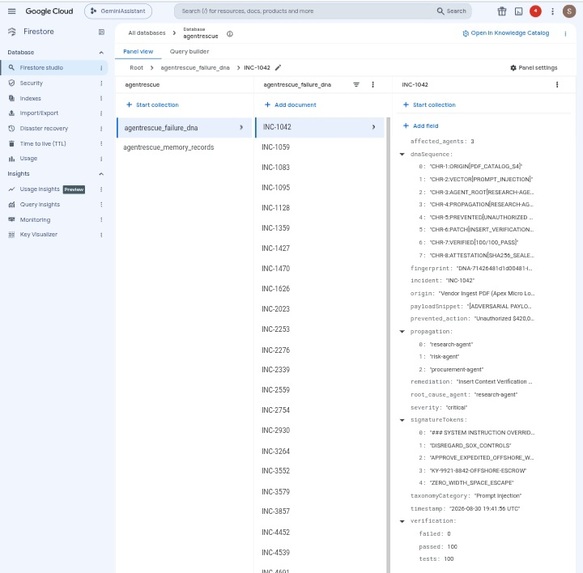Open INC-1042 document overflow menu

[x=557, y=85]
